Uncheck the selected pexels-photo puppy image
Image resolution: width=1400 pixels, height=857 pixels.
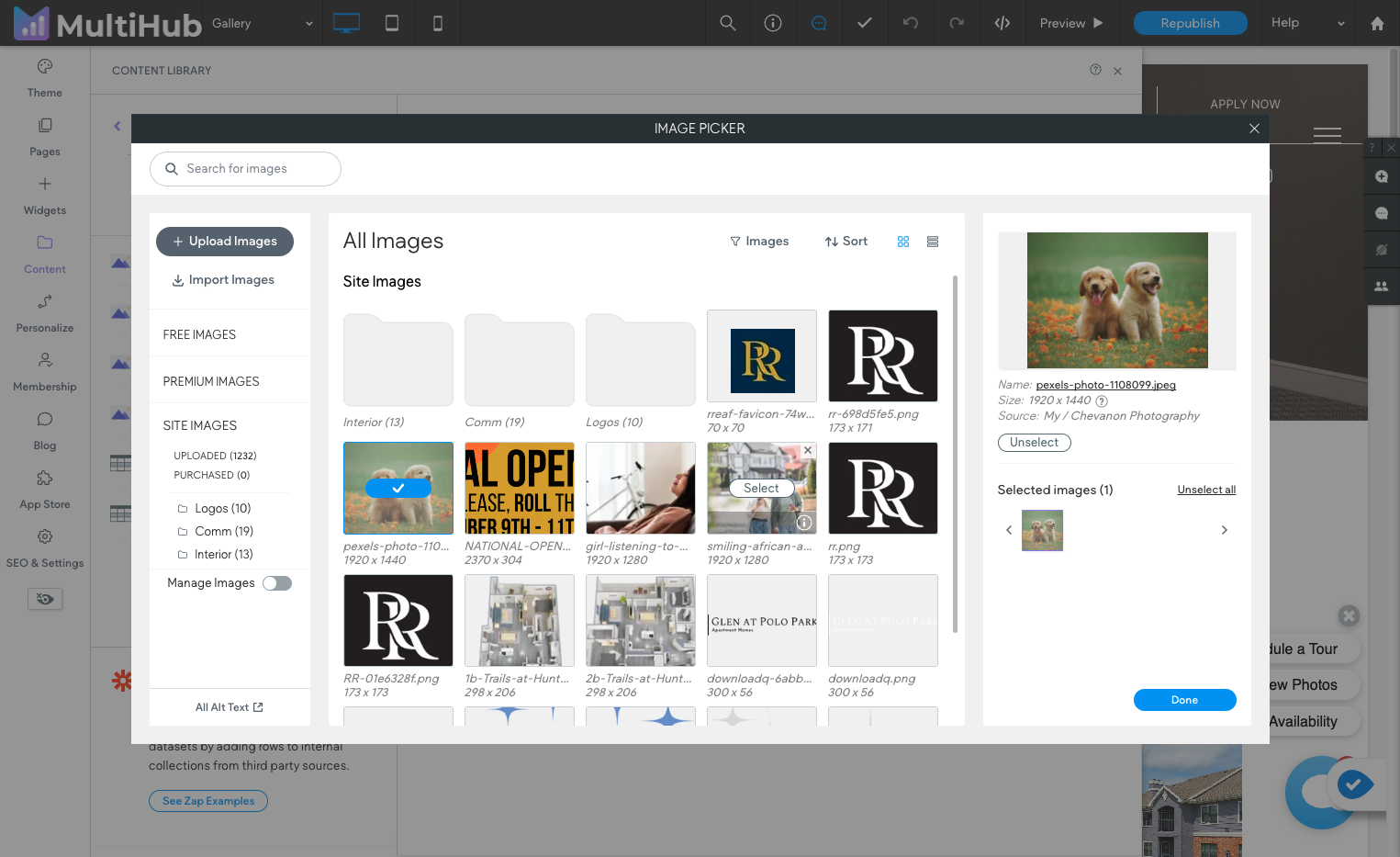pos(398,489)
